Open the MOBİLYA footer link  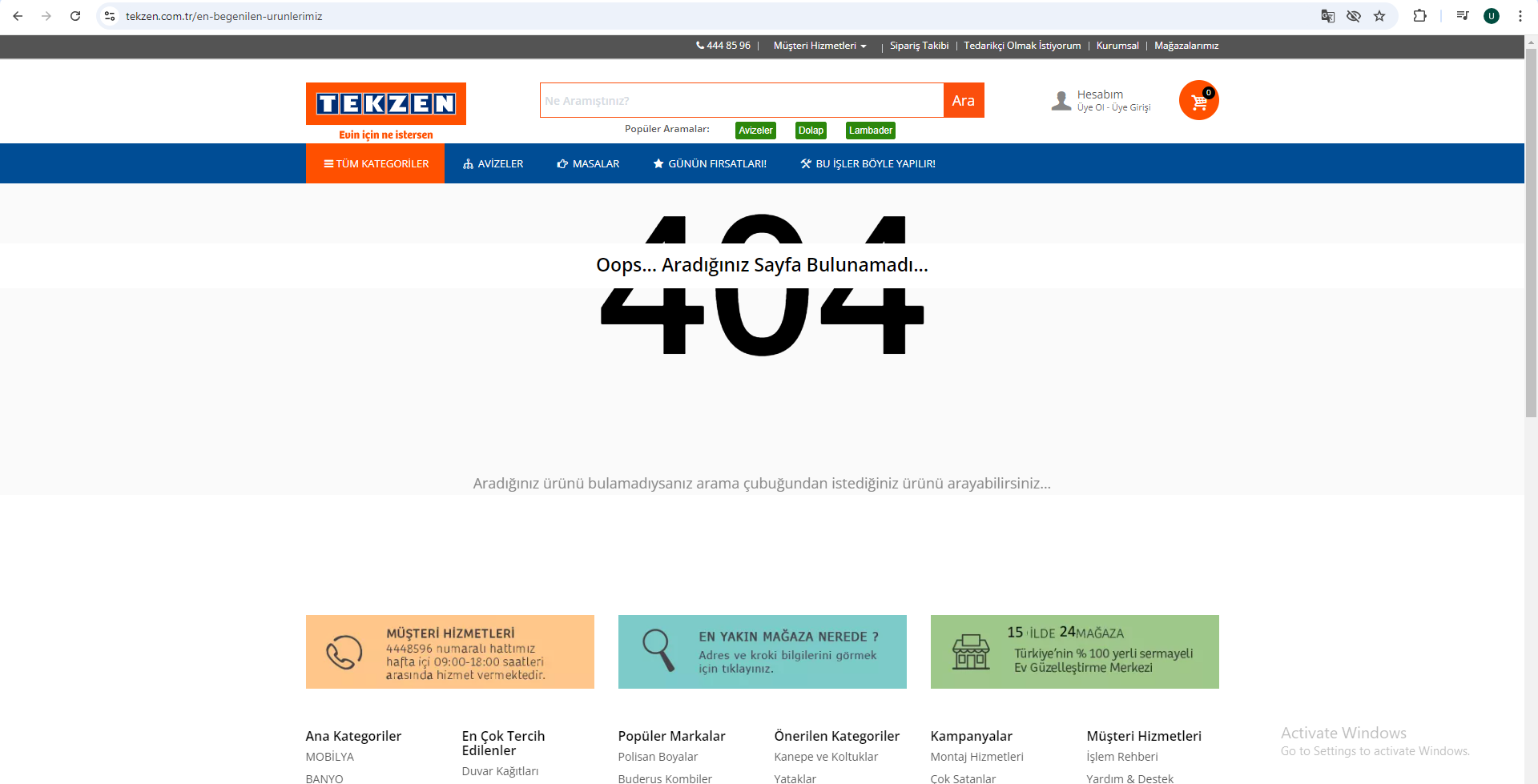329,757
